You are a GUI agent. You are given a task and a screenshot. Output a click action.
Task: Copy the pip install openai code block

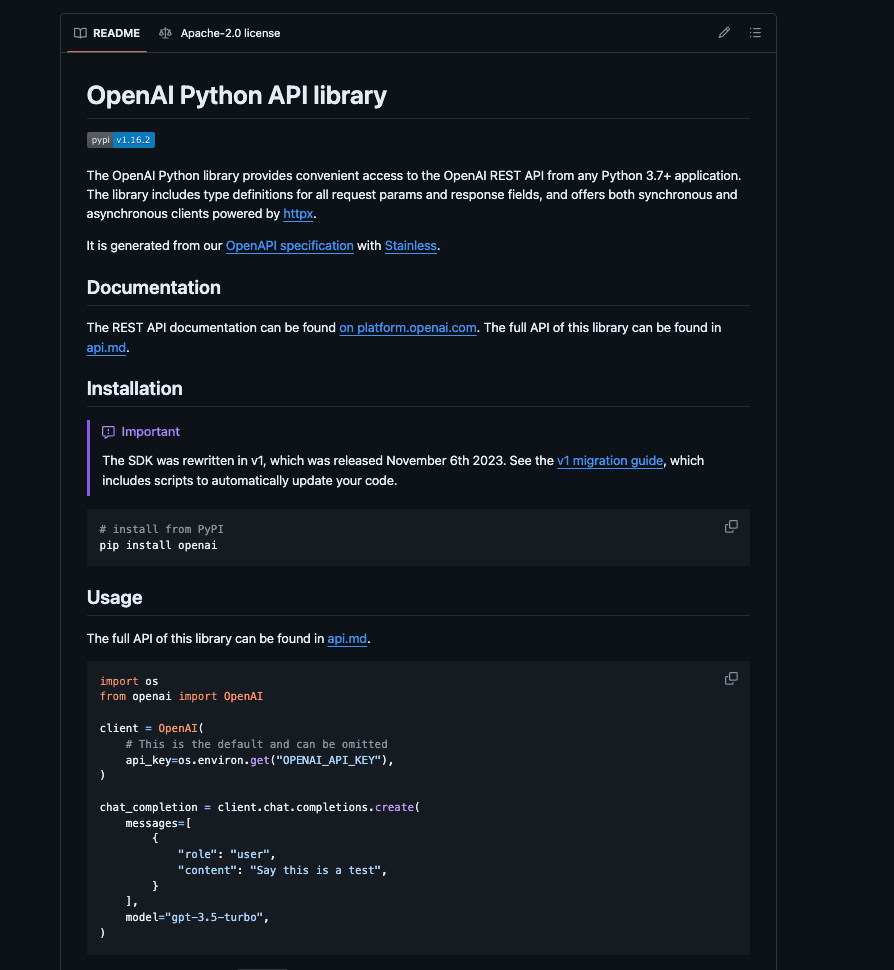(x=731, y=527)
